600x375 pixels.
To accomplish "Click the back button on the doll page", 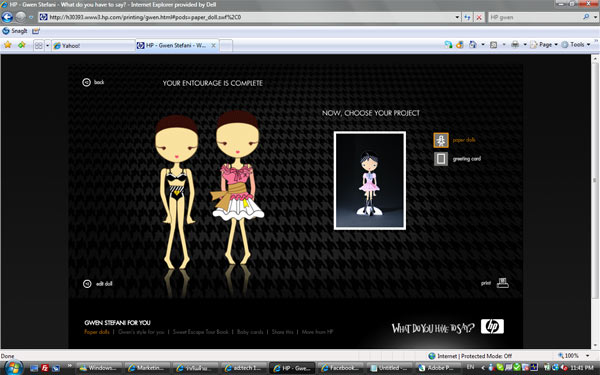I will (x=93, y=82).
